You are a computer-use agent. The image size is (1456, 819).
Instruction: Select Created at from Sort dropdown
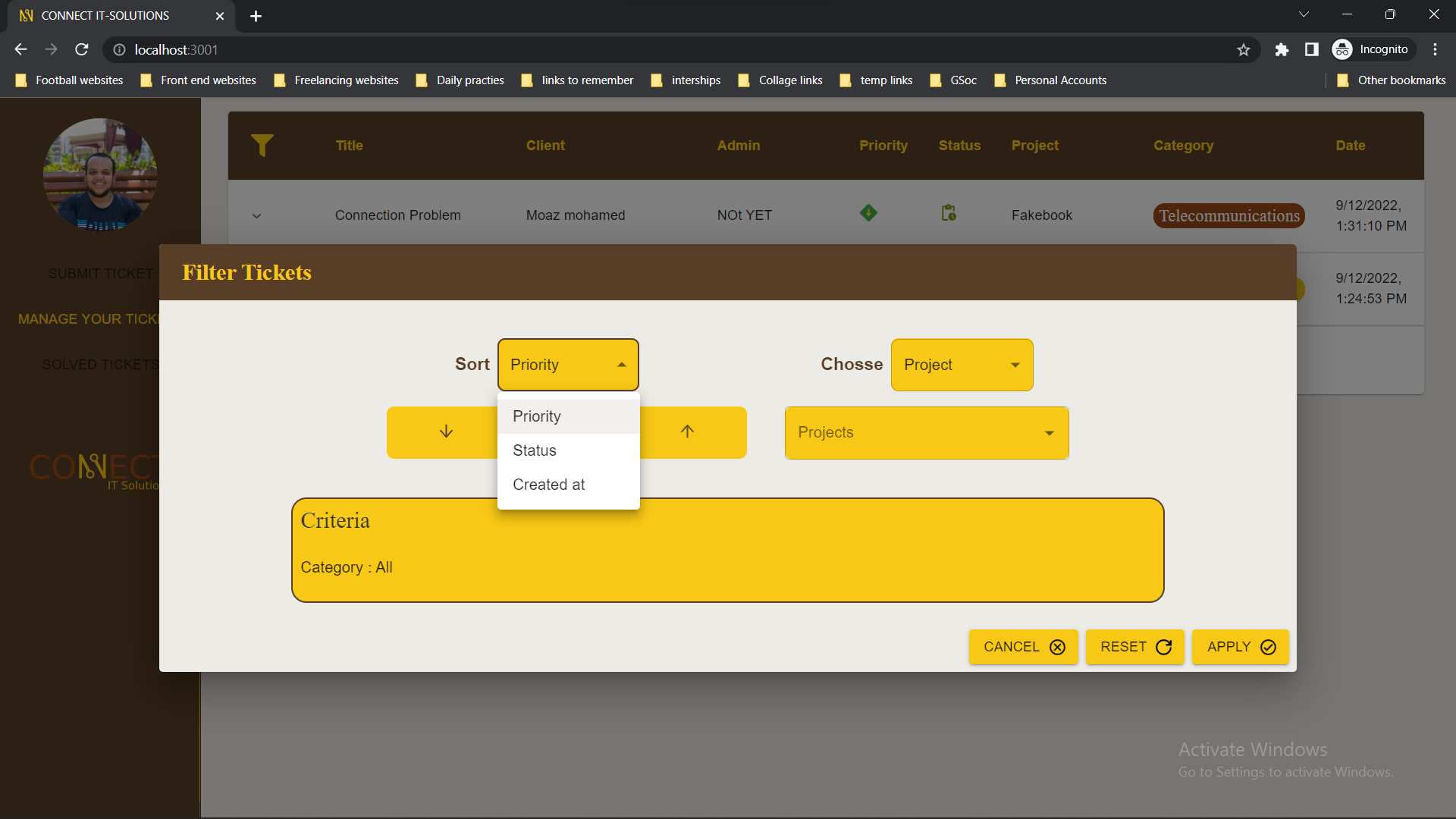(548, 484)
